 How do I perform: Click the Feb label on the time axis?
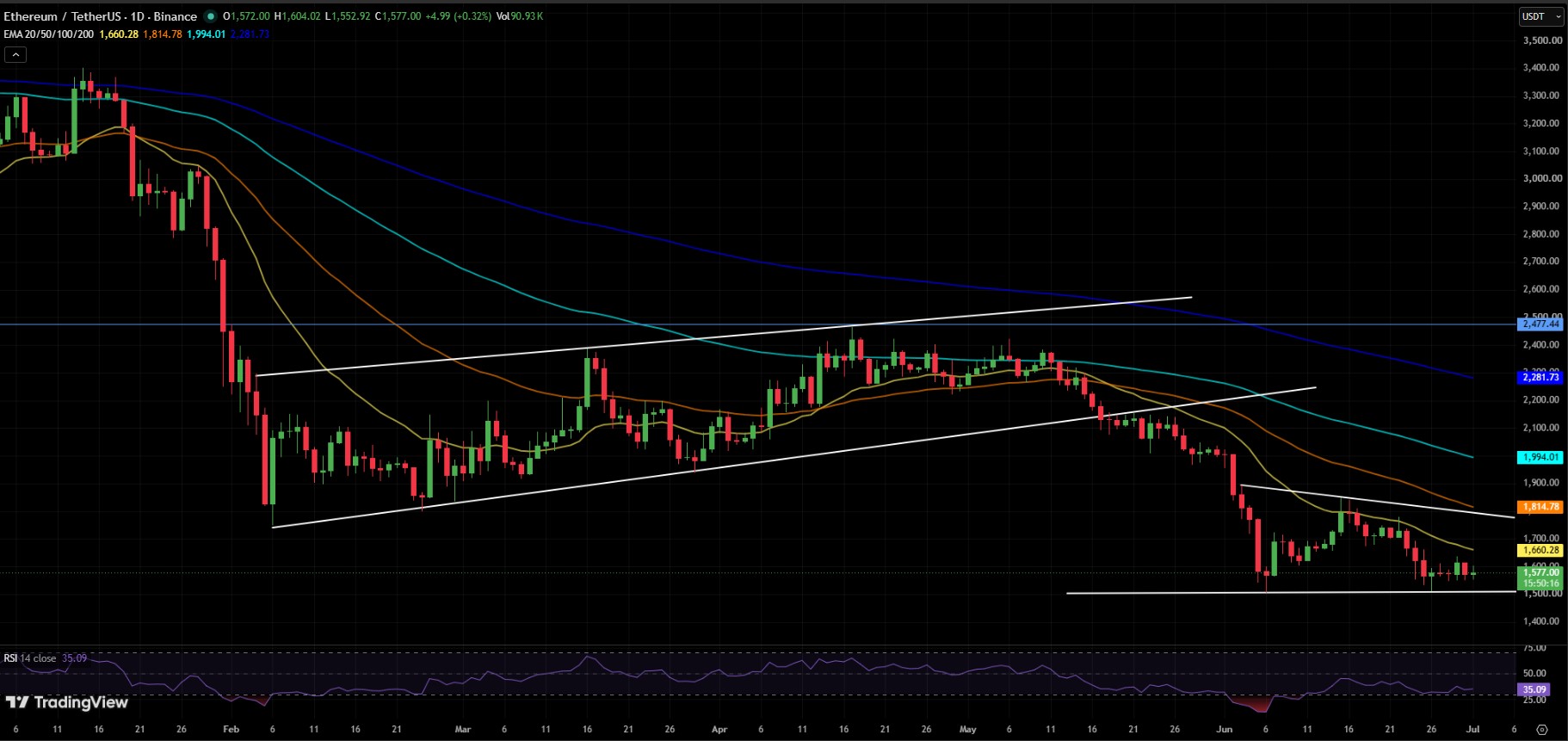point(231,729)
